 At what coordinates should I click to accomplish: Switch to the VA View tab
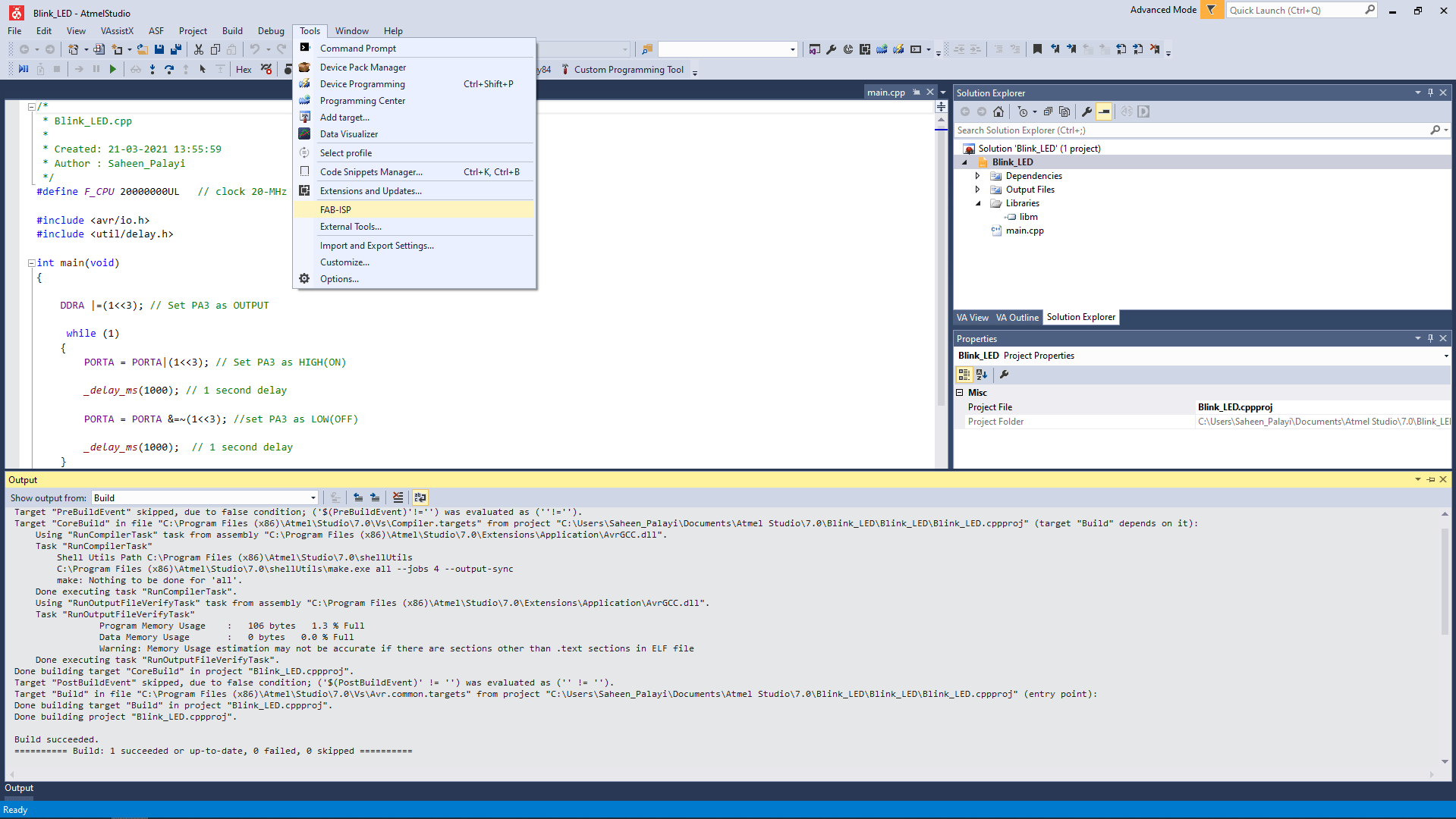pyautogui.click(x=972, y=318)
